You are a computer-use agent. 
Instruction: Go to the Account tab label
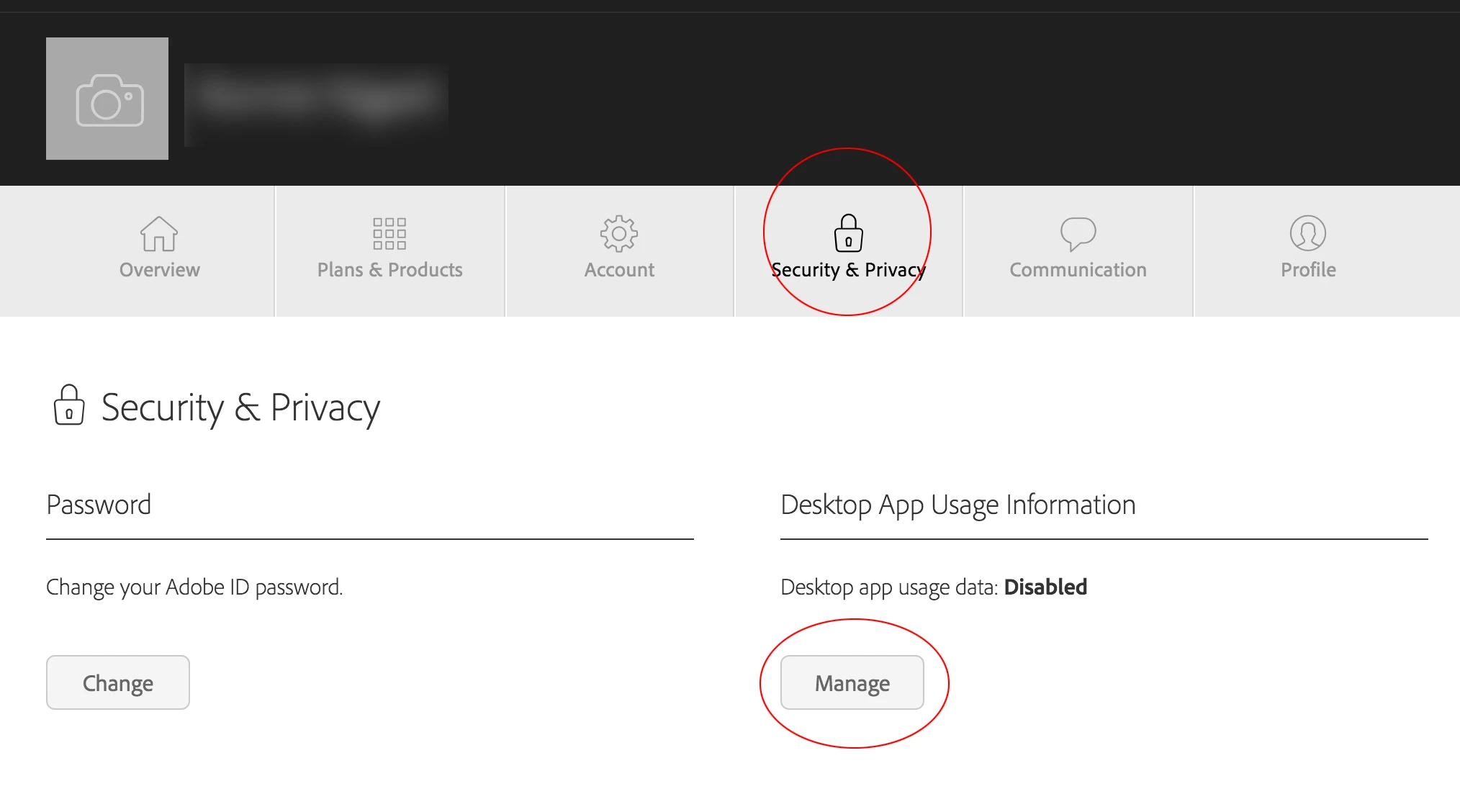point(619,270)
